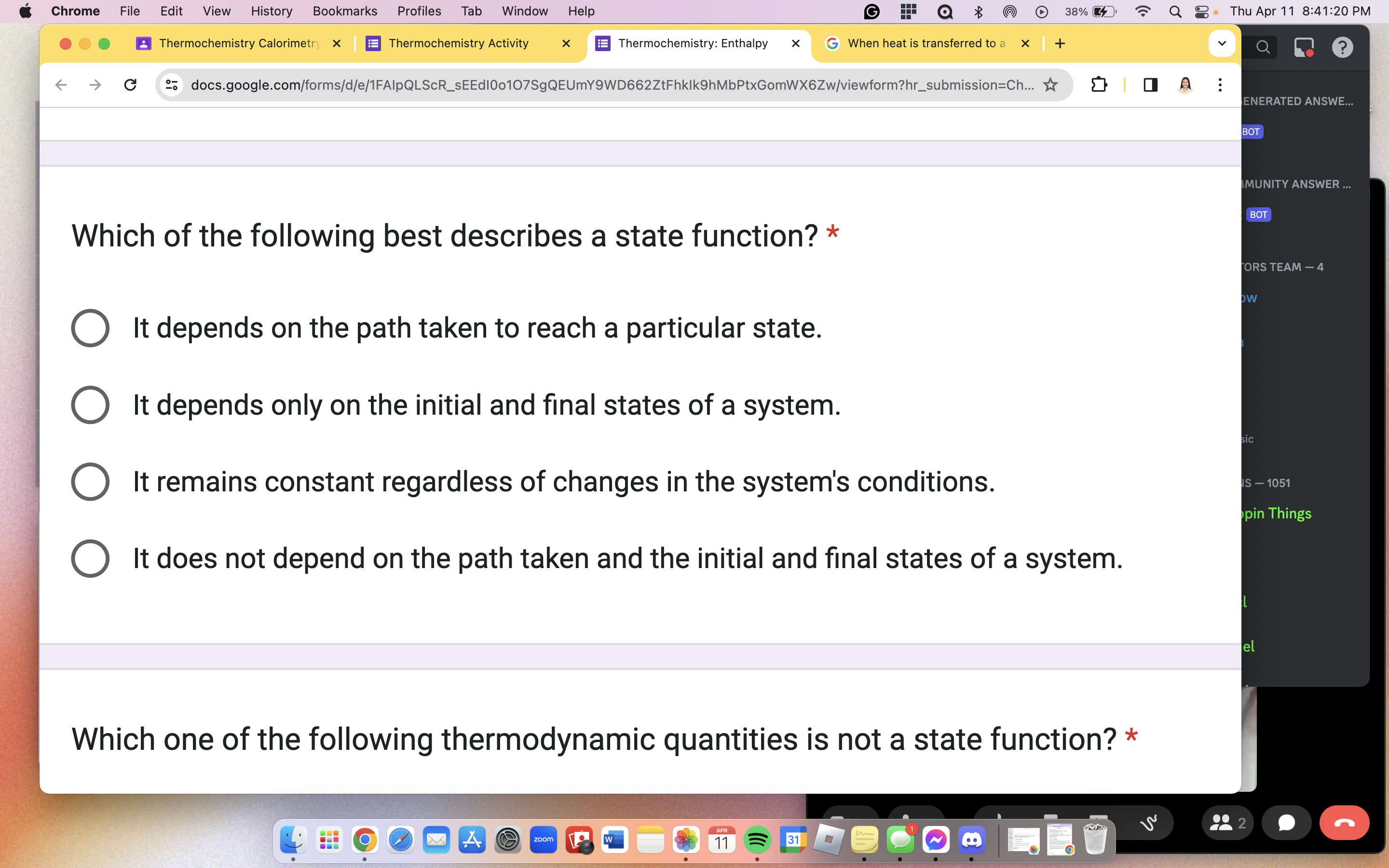1389x868 pixels.
Task: Open the Bookmarks menu
Action: (345, 11)
